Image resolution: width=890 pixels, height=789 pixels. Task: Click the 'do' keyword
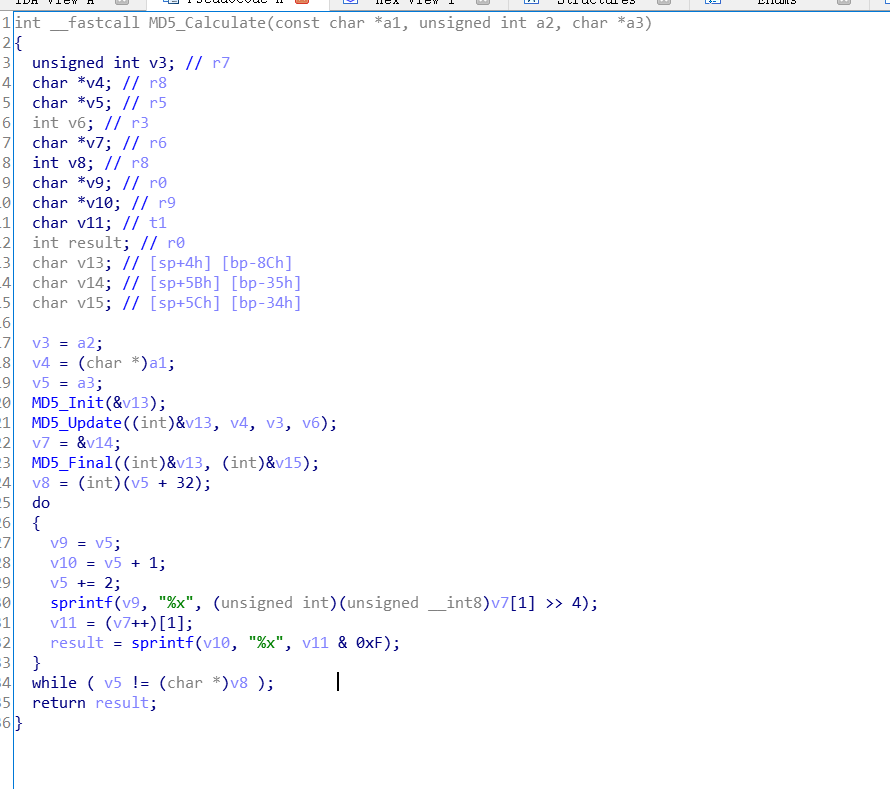[41, 503]
